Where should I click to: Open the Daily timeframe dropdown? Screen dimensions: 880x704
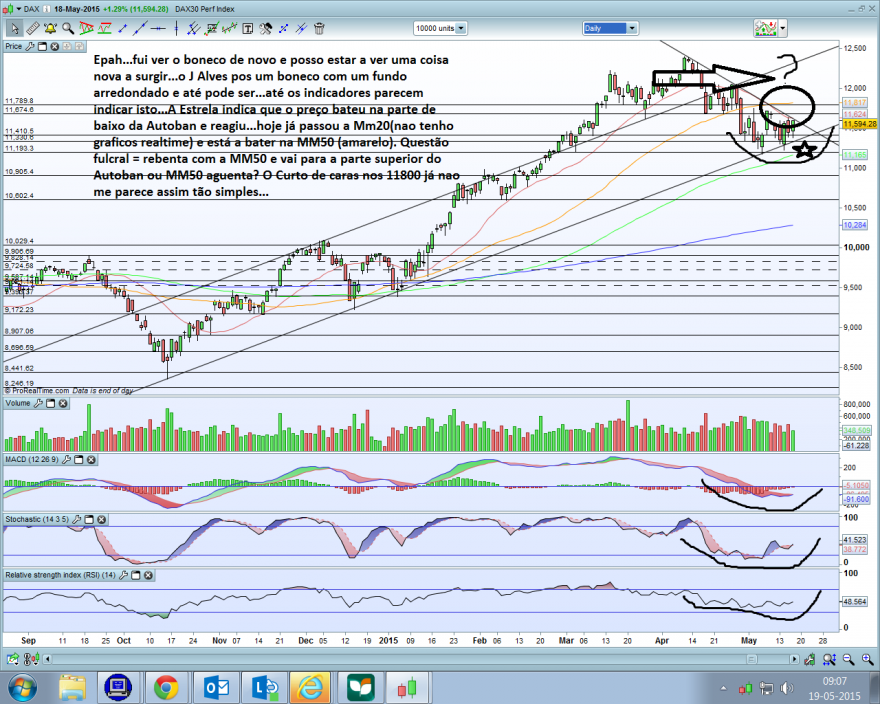coord(632,28)
